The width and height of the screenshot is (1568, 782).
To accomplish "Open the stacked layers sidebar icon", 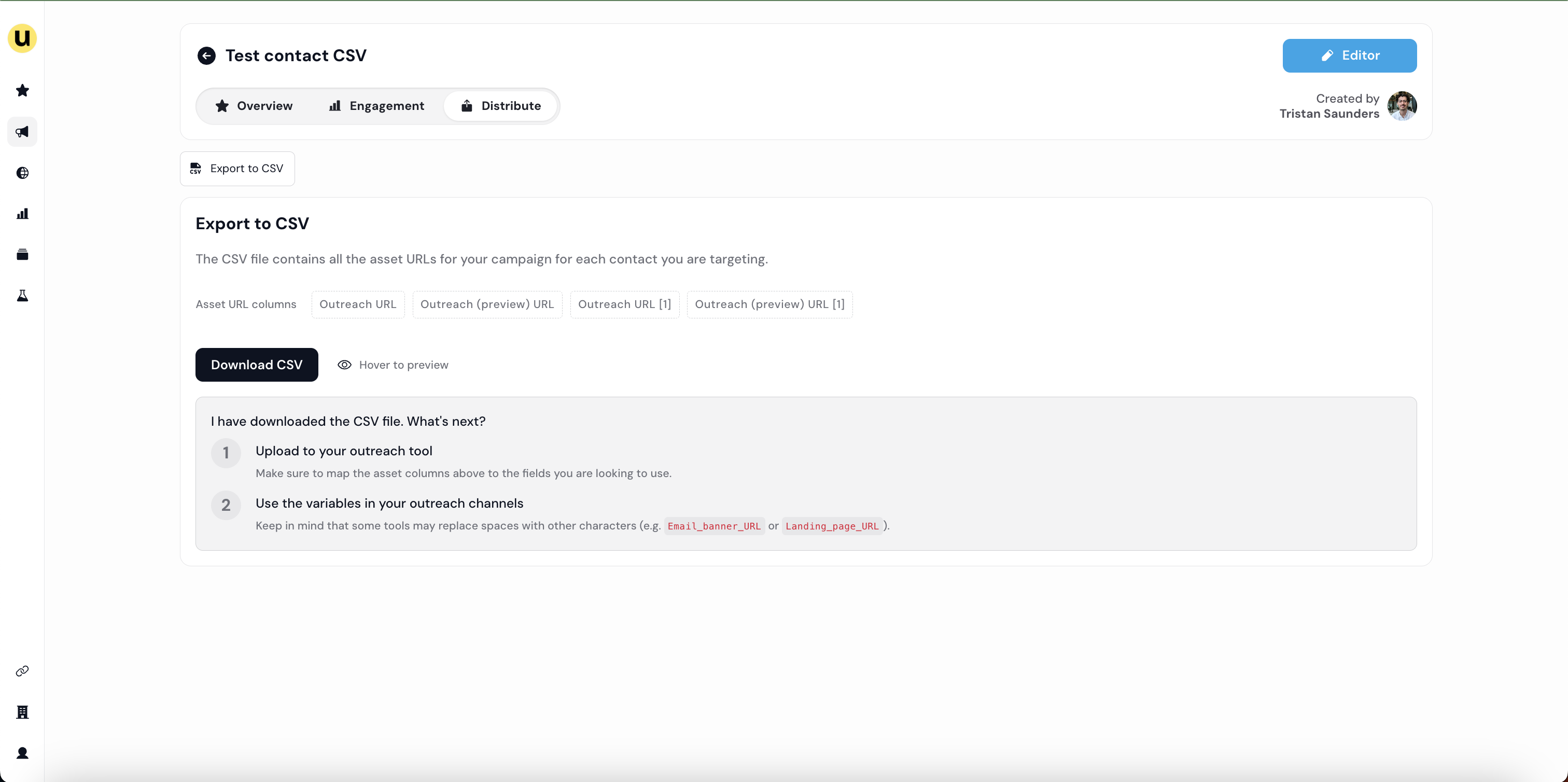I will tap(22, 255).
